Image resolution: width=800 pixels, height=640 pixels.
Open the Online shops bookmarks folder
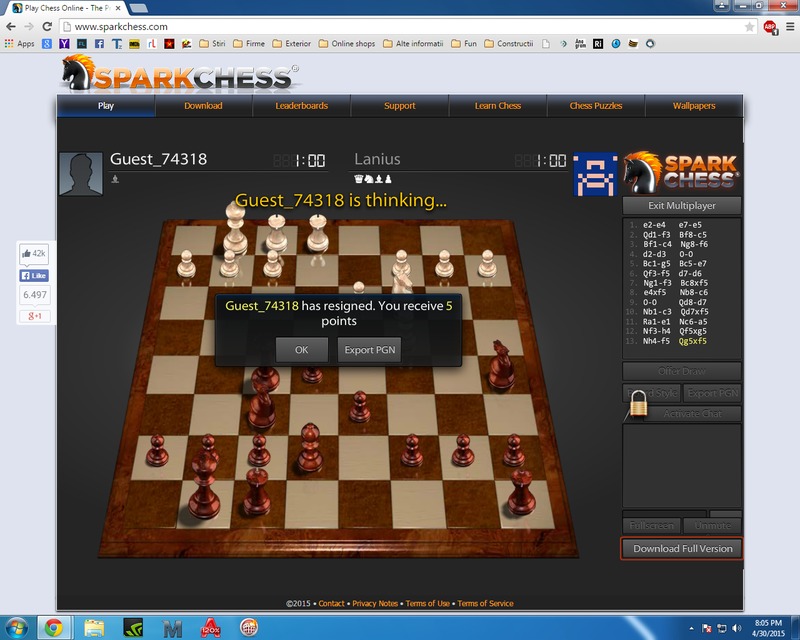(347, 44)
